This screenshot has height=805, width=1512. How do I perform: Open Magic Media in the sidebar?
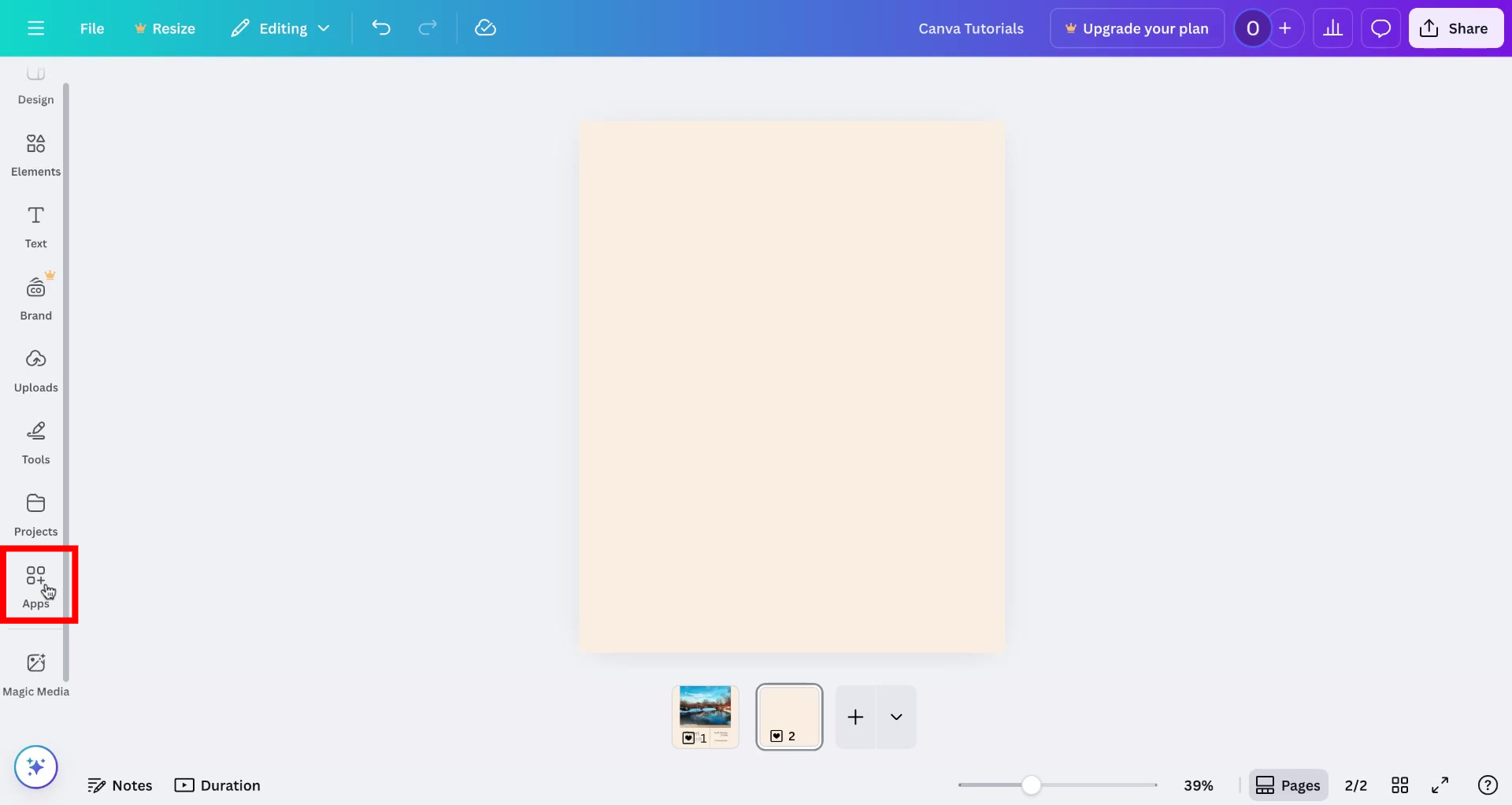(35, 673)
